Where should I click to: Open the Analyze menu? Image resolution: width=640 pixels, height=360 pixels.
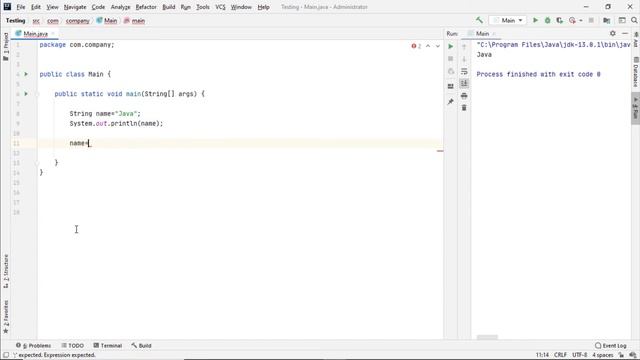(120, 7)
